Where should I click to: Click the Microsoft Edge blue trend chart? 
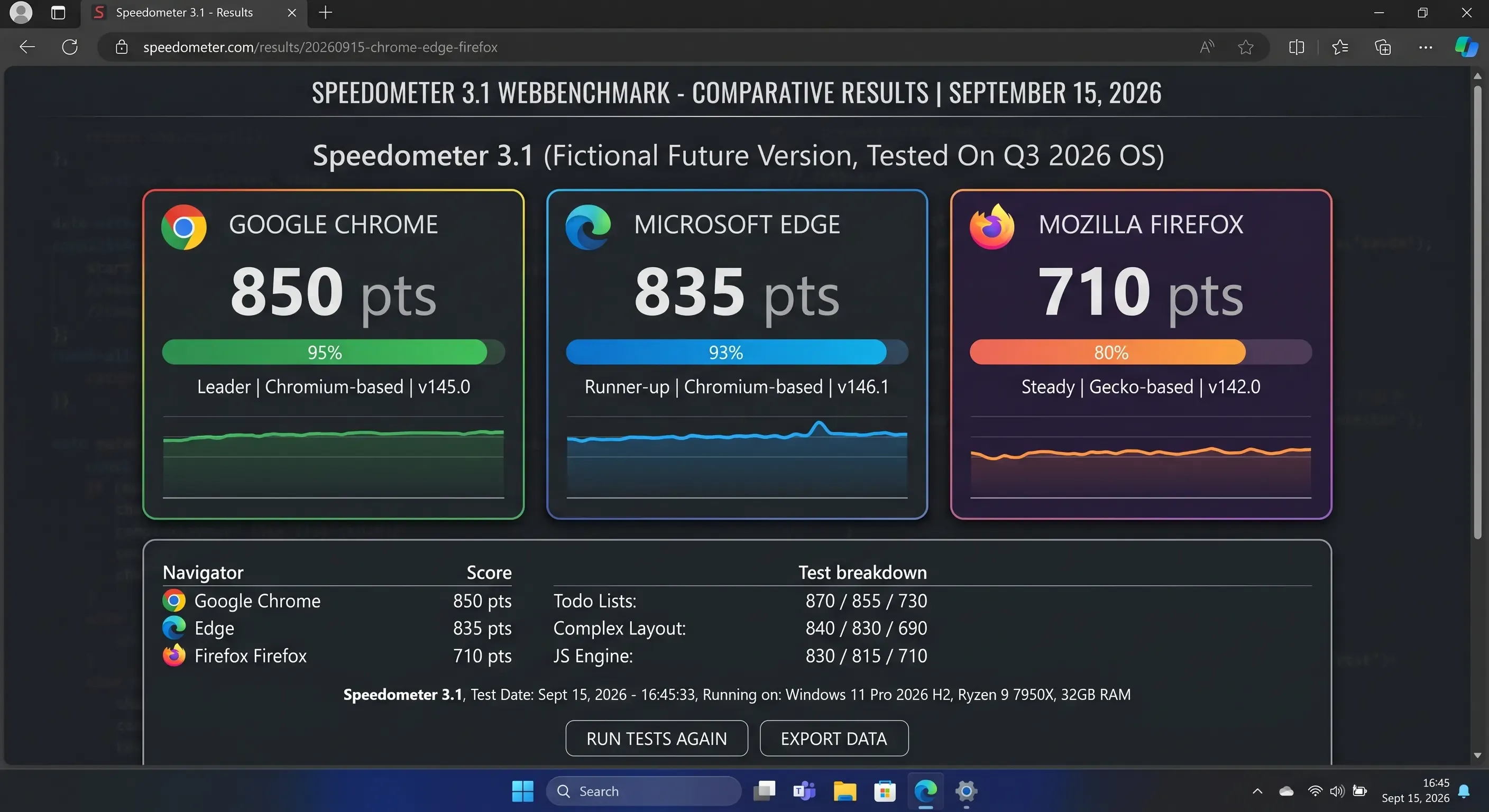tap(737, 457)
